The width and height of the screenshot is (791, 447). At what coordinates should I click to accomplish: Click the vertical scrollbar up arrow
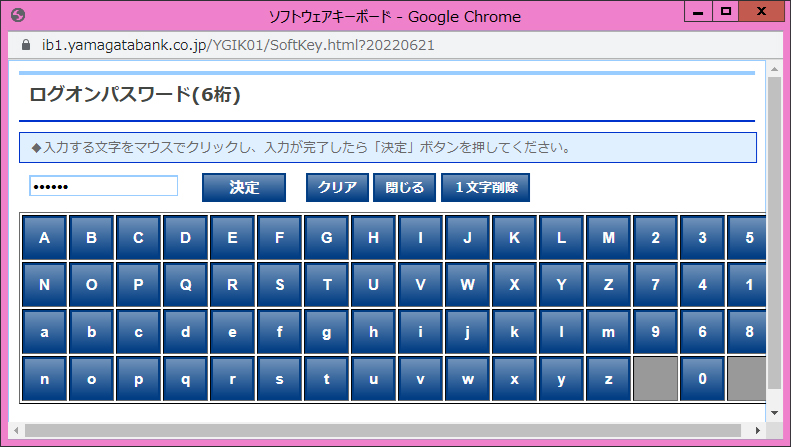tap(774, 69)
